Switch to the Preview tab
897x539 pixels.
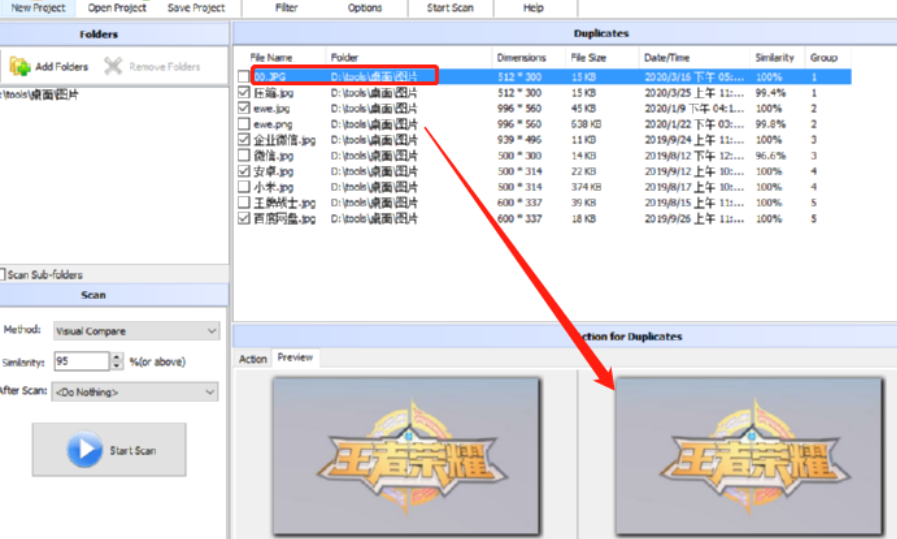(x=295, y=358)
